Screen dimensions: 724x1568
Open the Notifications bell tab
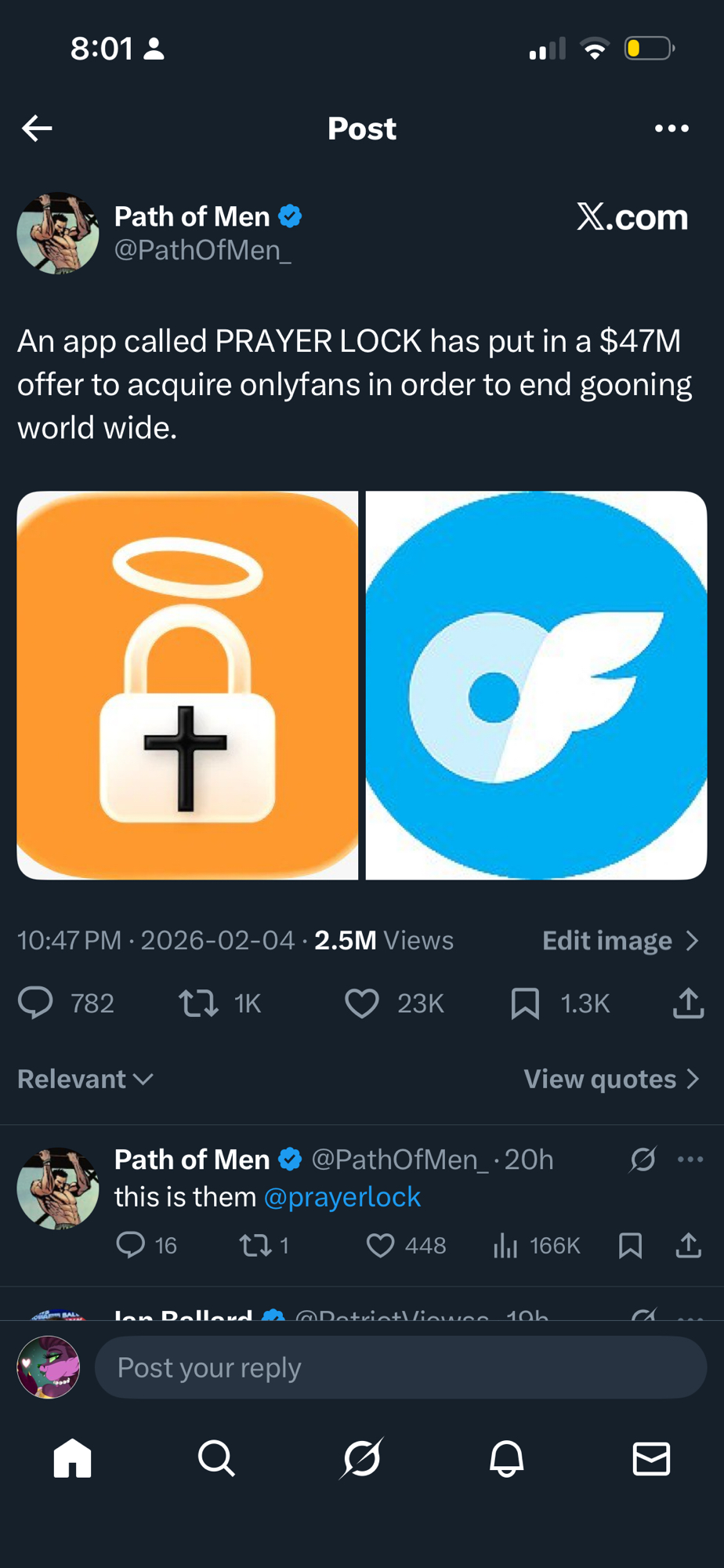506,1458
